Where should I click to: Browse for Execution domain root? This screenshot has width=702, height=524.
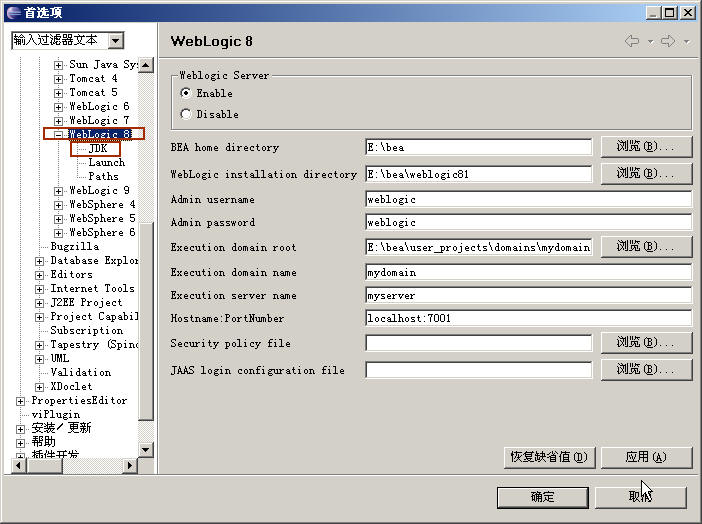tap(646, 246)
